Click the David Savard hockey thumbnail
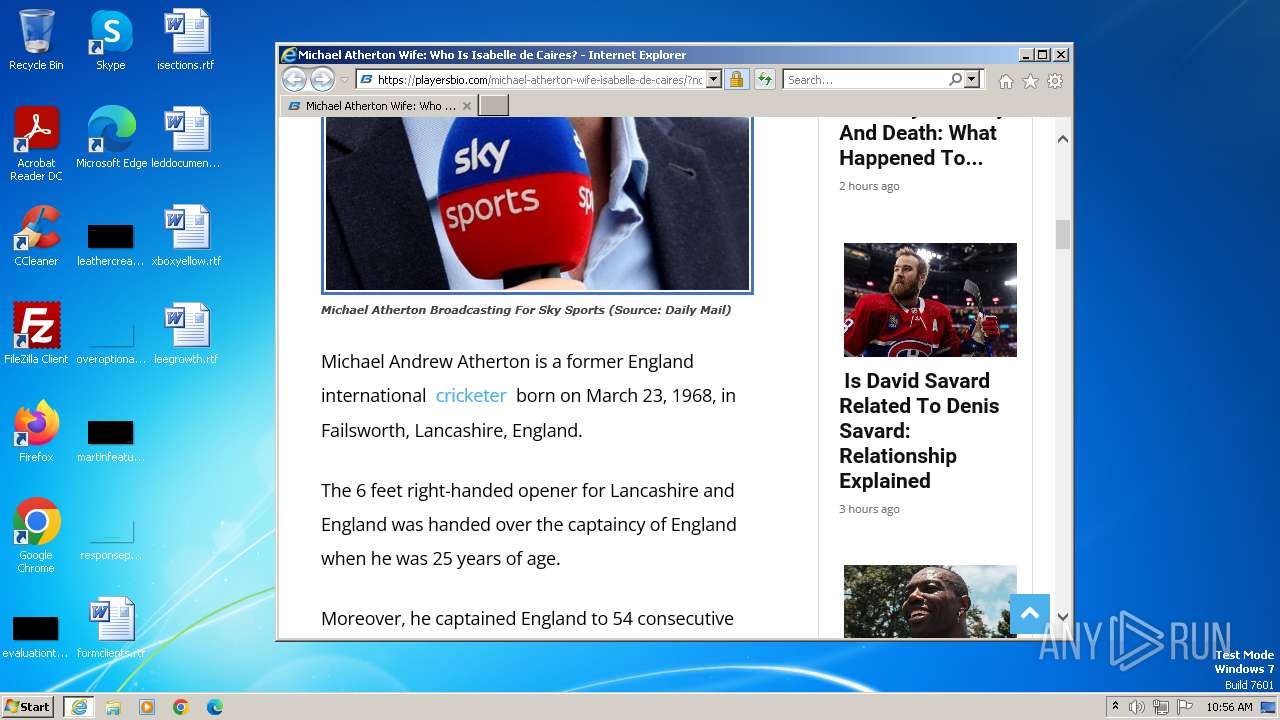 [x=930, y=300]
